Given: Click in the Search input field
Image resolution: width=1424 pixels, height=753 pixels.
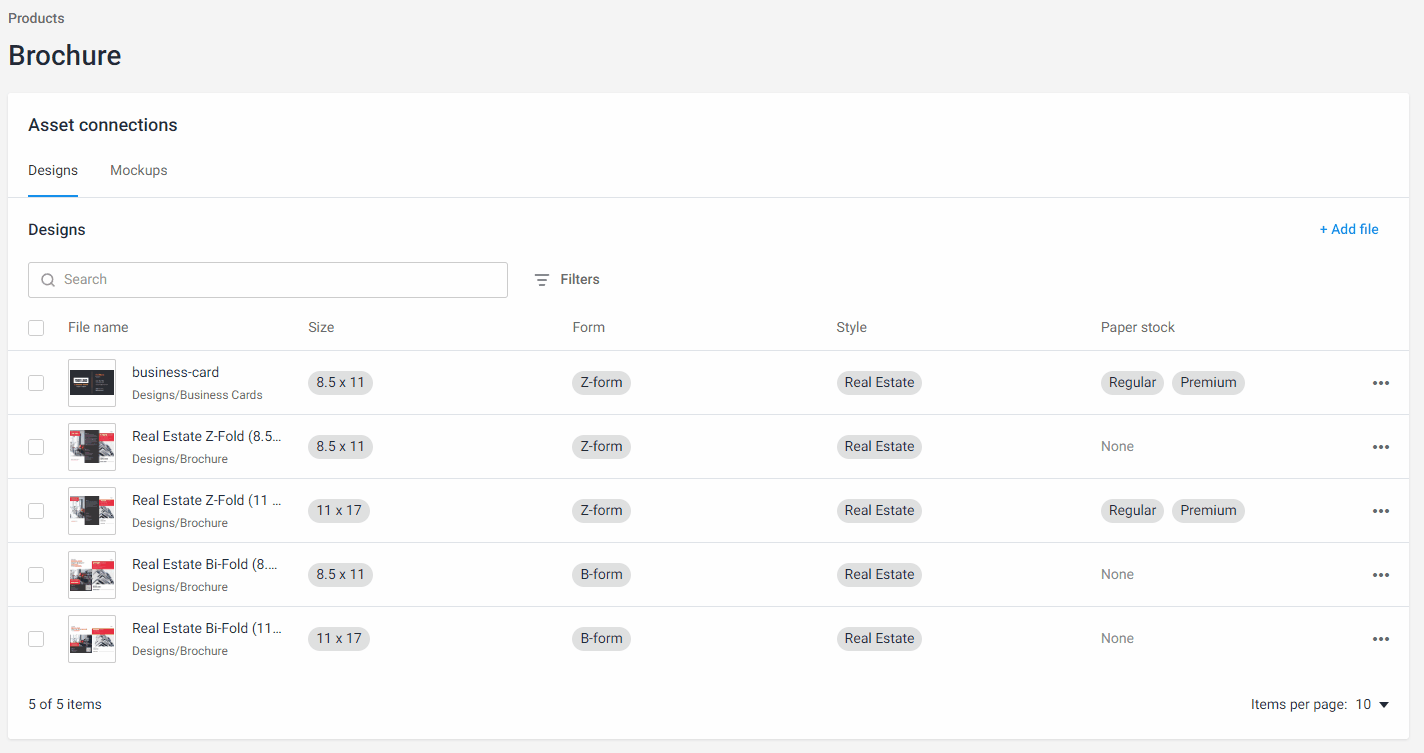Looking at the screenshot, I should click(x=280, y=280).
